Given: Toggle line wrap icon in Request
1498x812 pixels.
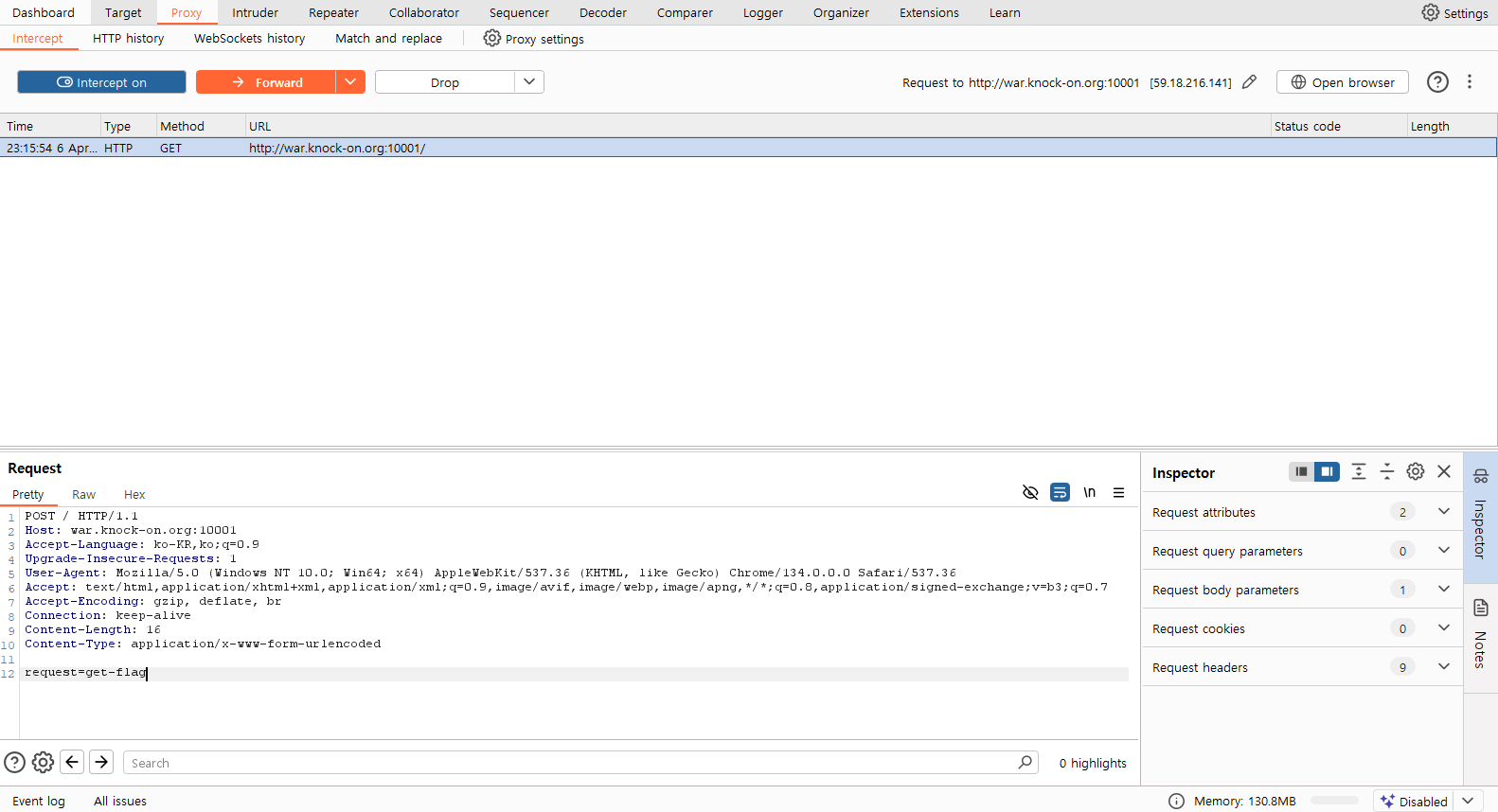Looking at the screenshot, I should (x=1060, y=492).
